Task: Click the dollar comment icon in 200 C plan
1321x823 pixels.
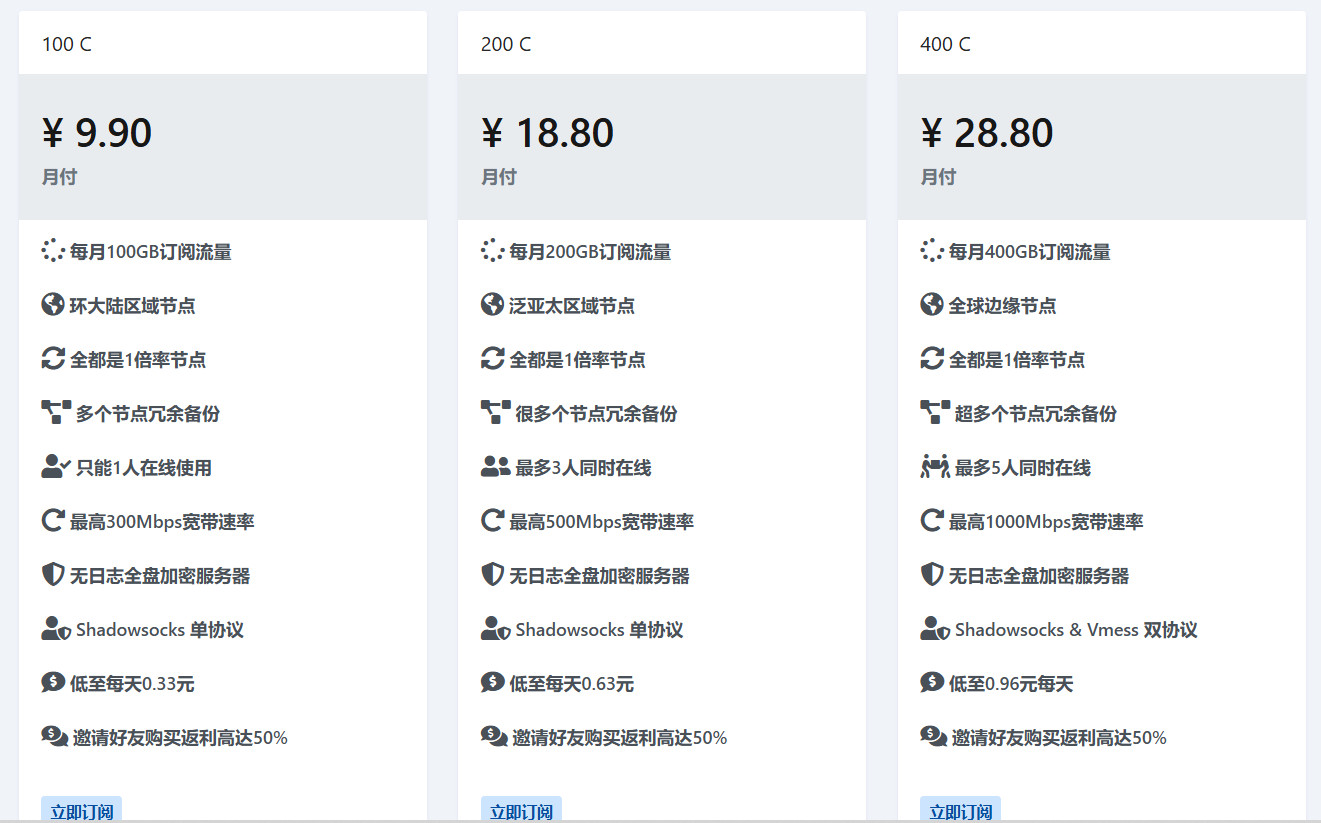Action: (x=492, y=683)
